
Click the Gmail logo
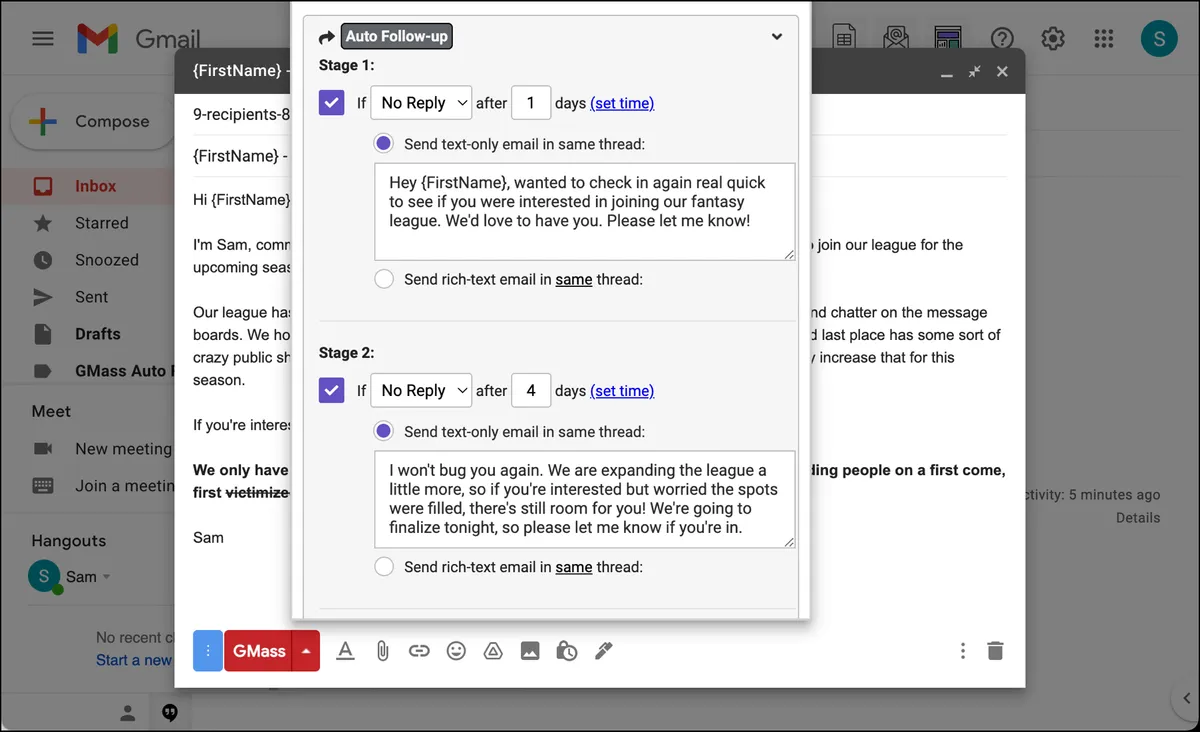coord(139,40)
